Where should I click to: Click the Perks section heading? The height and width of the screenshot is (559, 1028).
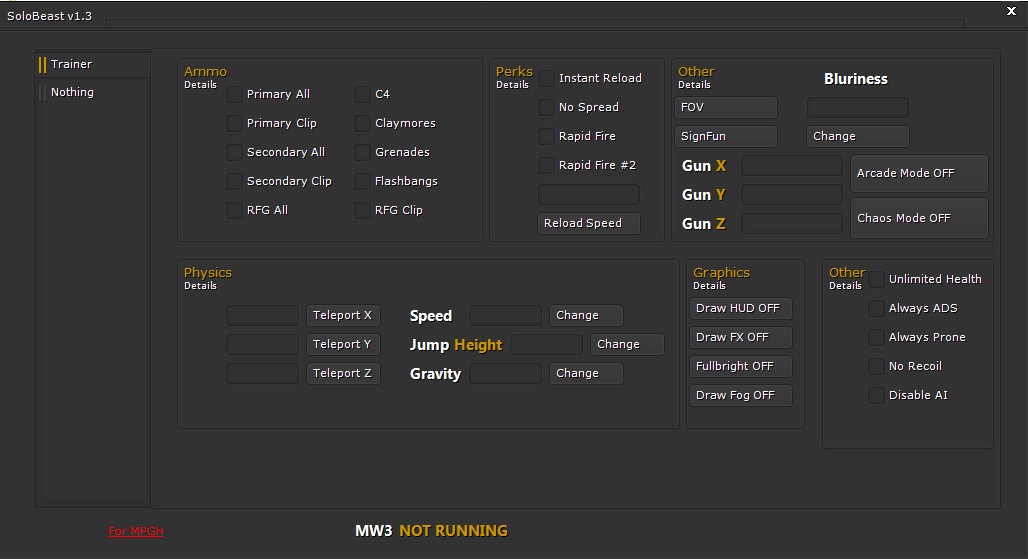(x=514, y=71)
